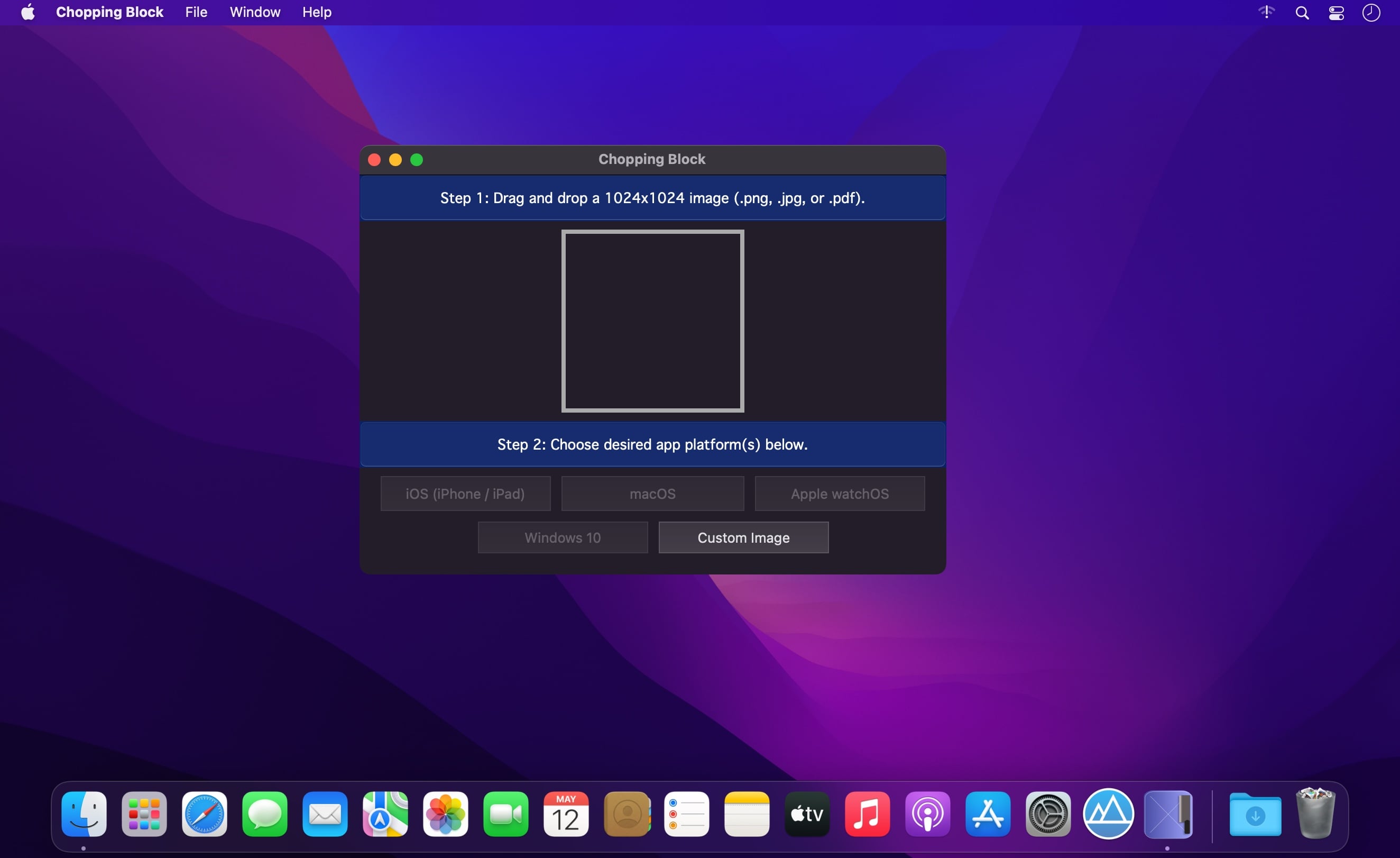This screenshot has height=858, width=1400.
Task: Select Apple watchOS platform
Action: [x=839, y=494]
